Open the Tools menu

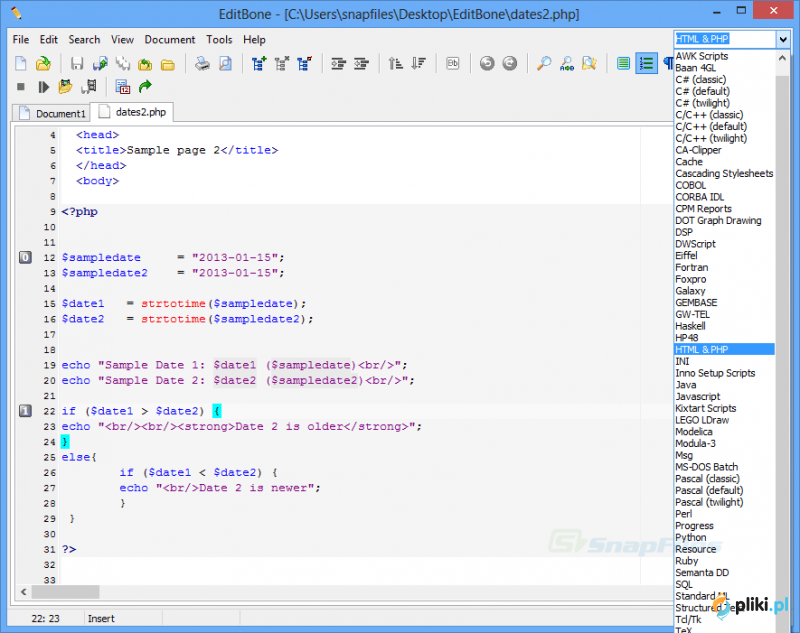pos(219,40)
